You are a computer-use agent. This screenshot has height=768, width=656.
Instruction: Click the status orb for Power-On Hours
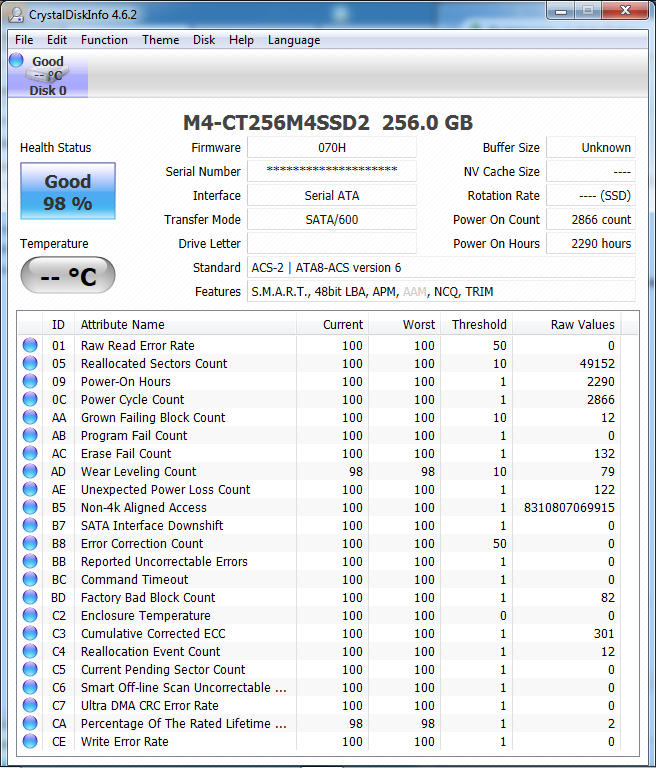tap(30, 382)
